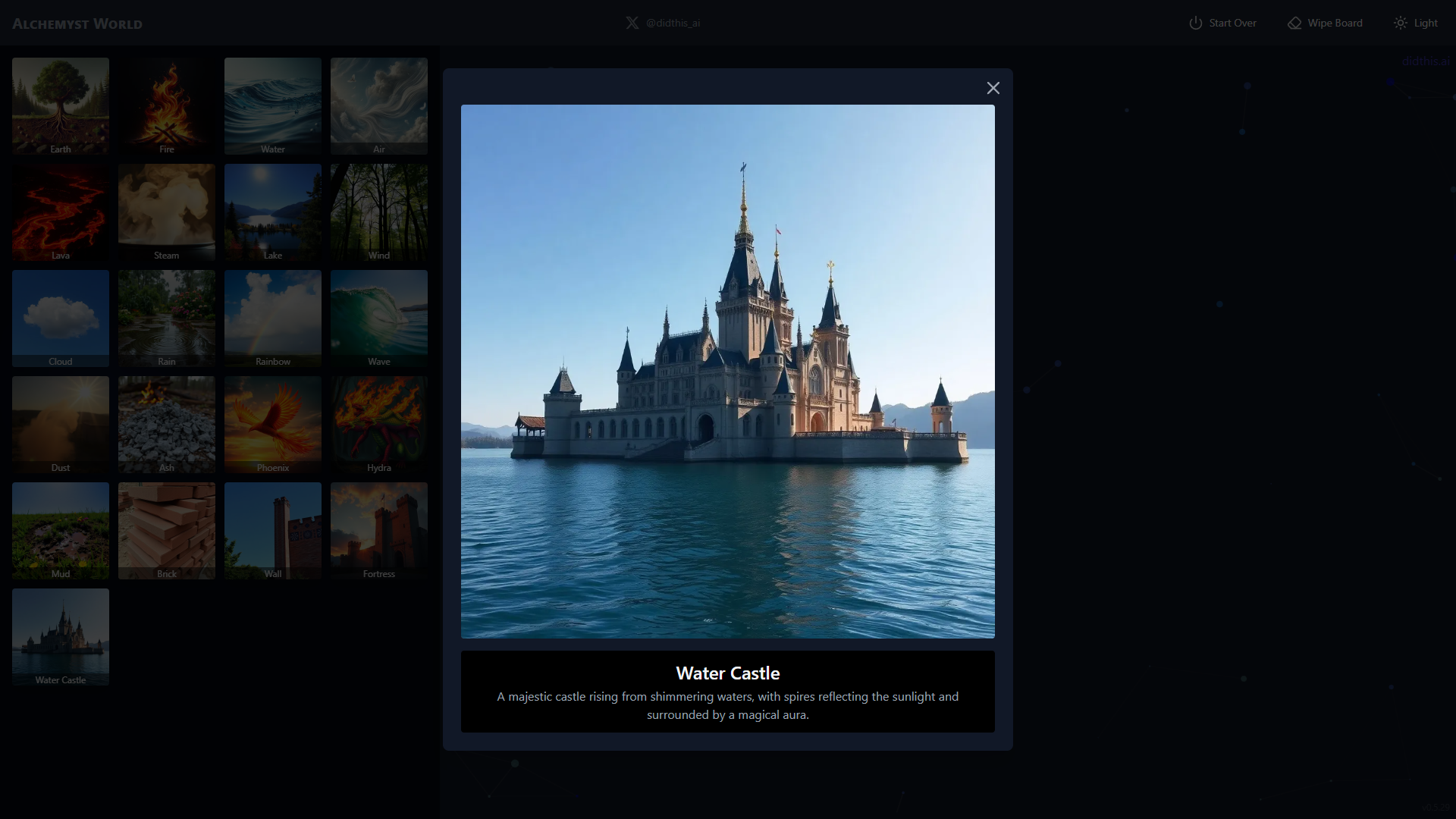The width and height of the screenshot is (1456, 819).
Task: Select the Fire element tile
Action: coord(167,106)
